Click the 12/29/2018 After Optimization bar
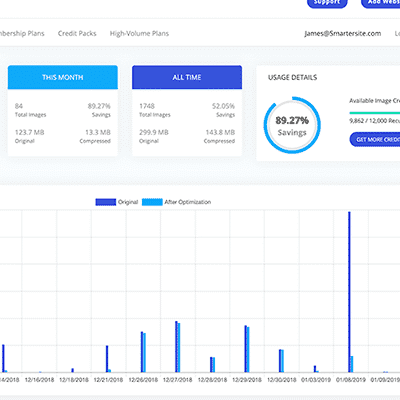 [248, 349]
